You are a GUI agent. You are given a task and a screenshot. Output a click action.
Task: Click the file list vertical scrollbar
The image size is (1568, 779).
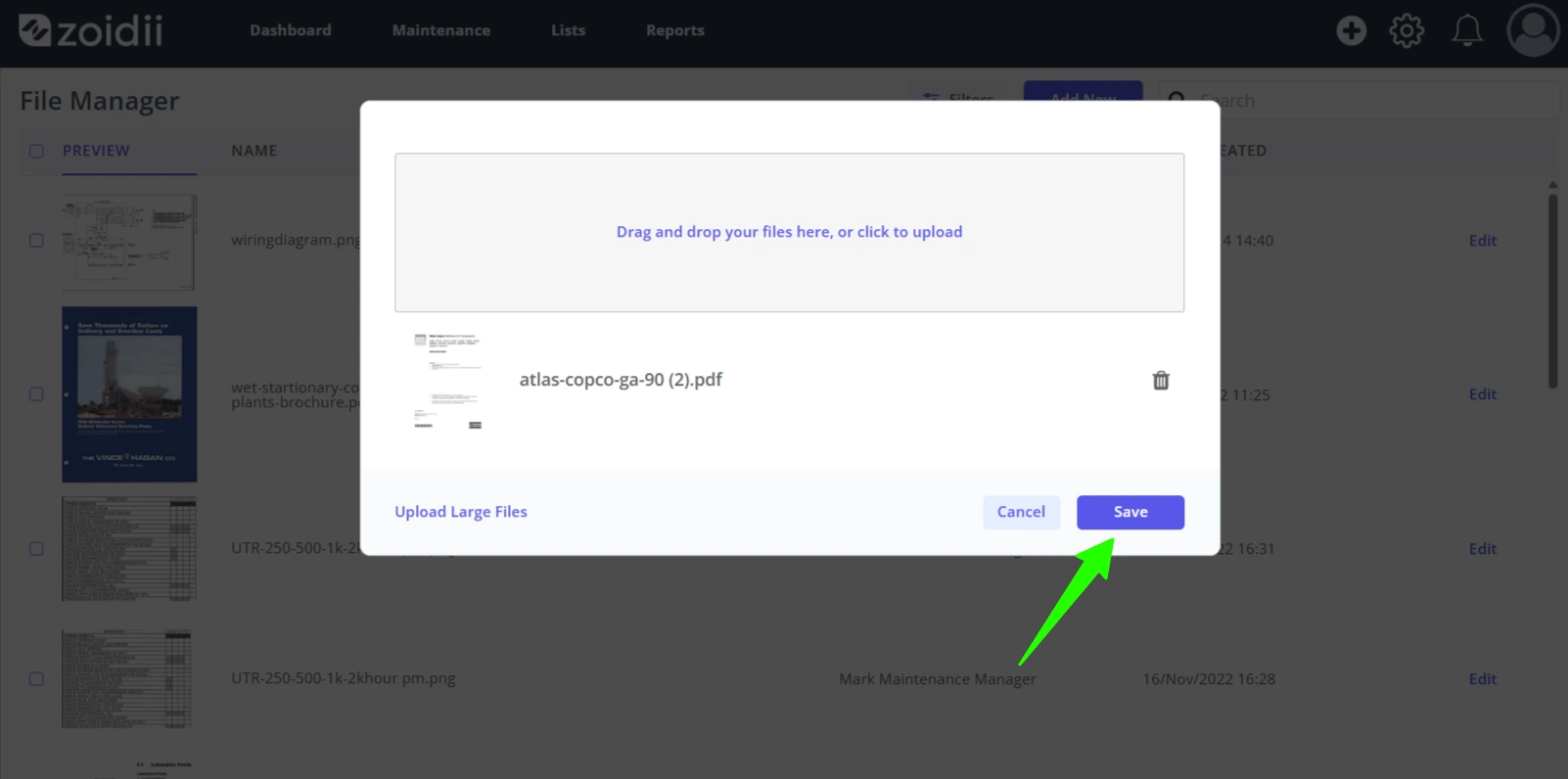click(1552, 291)
